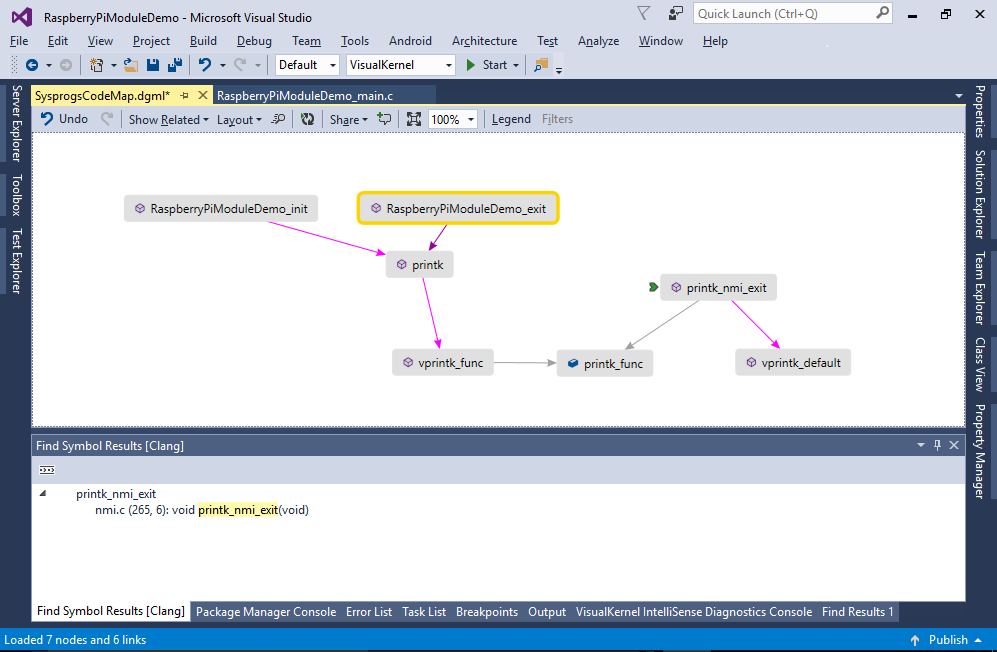Select the vprintk_func node

pyautogui.click(x=443, y=363)
